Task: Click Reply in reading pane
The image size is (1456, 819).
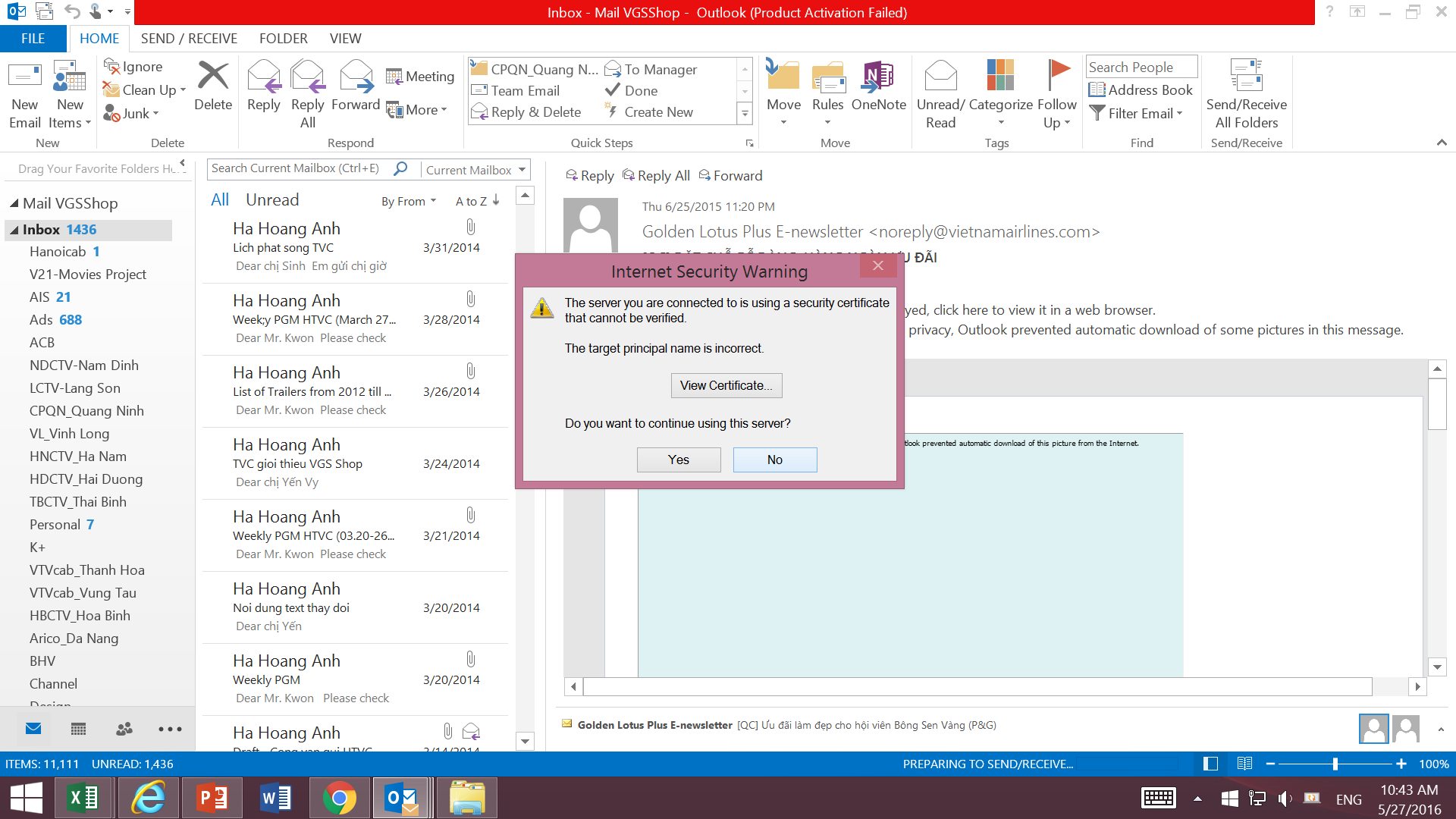Action: coord(589,175)
